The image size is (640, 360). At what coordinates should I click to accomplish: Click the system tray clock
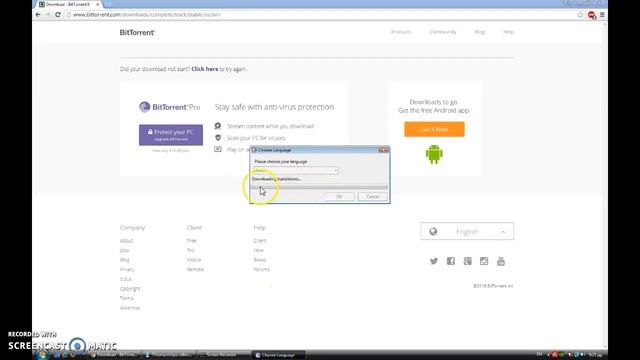click(x=596, y=355)
